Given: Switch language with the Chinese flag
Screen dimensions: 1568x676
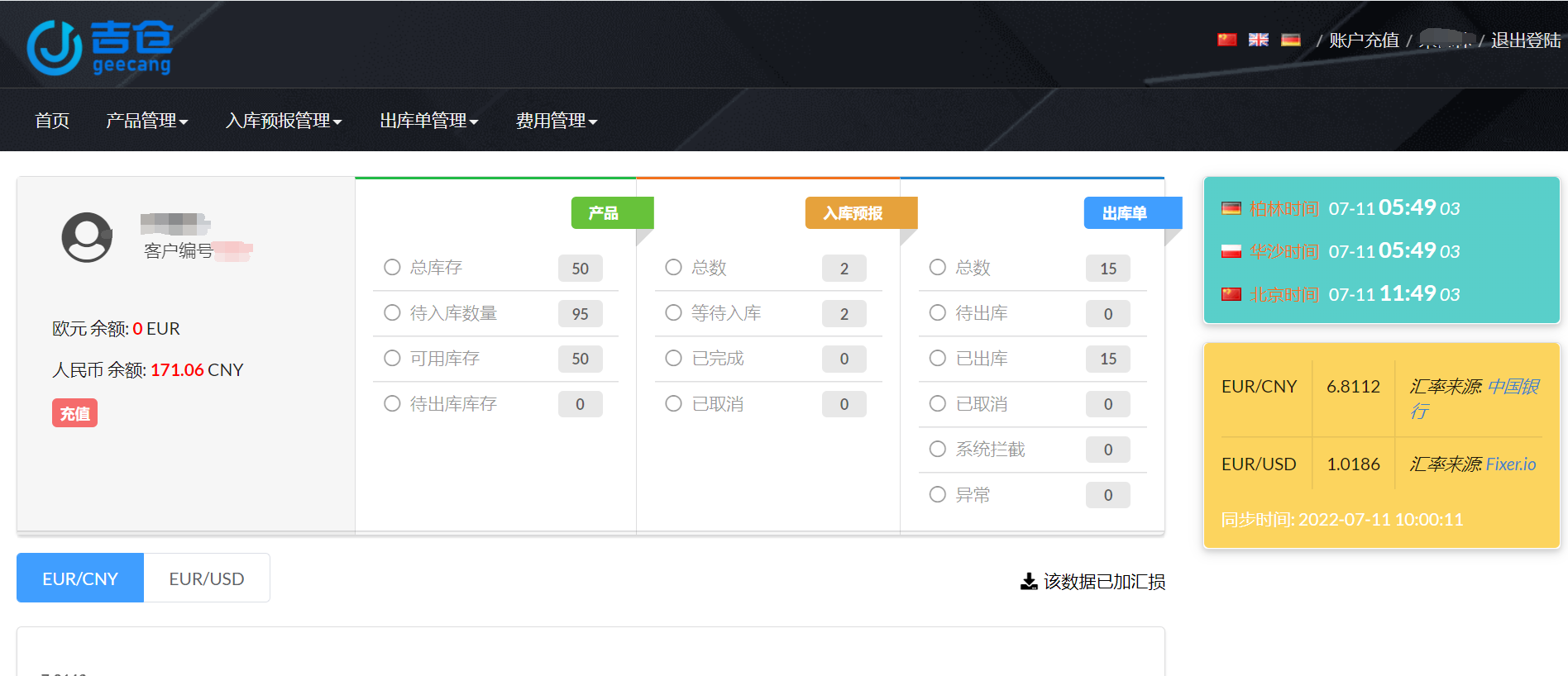Looking at the screenshot, I should (x=1226, y=40).
